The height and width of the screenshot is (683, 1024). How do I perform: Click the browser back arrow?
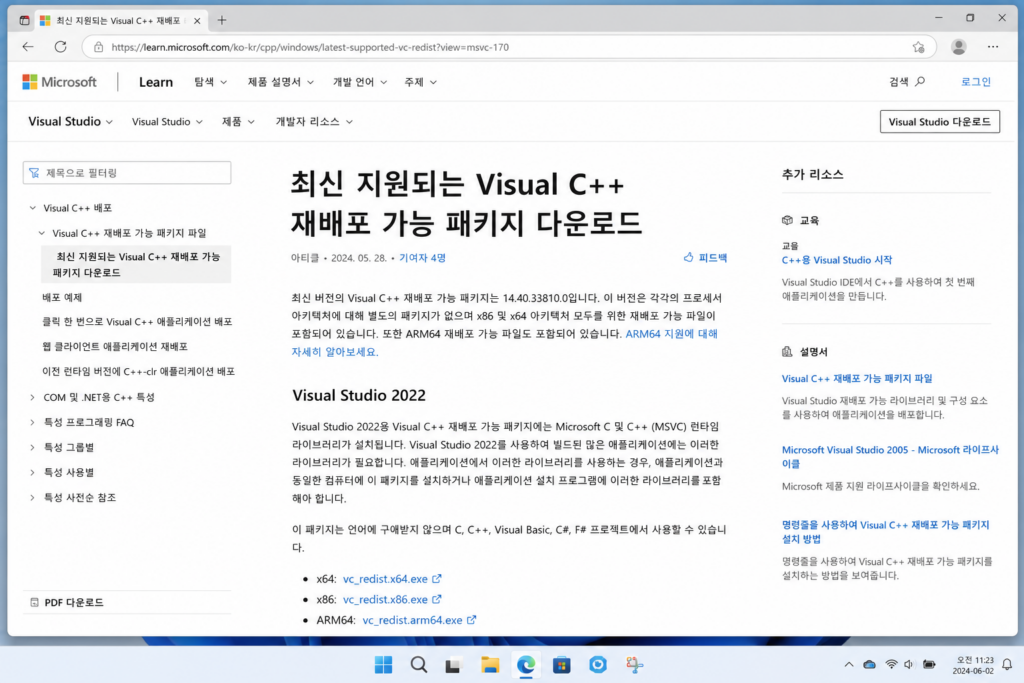(27, 46)
